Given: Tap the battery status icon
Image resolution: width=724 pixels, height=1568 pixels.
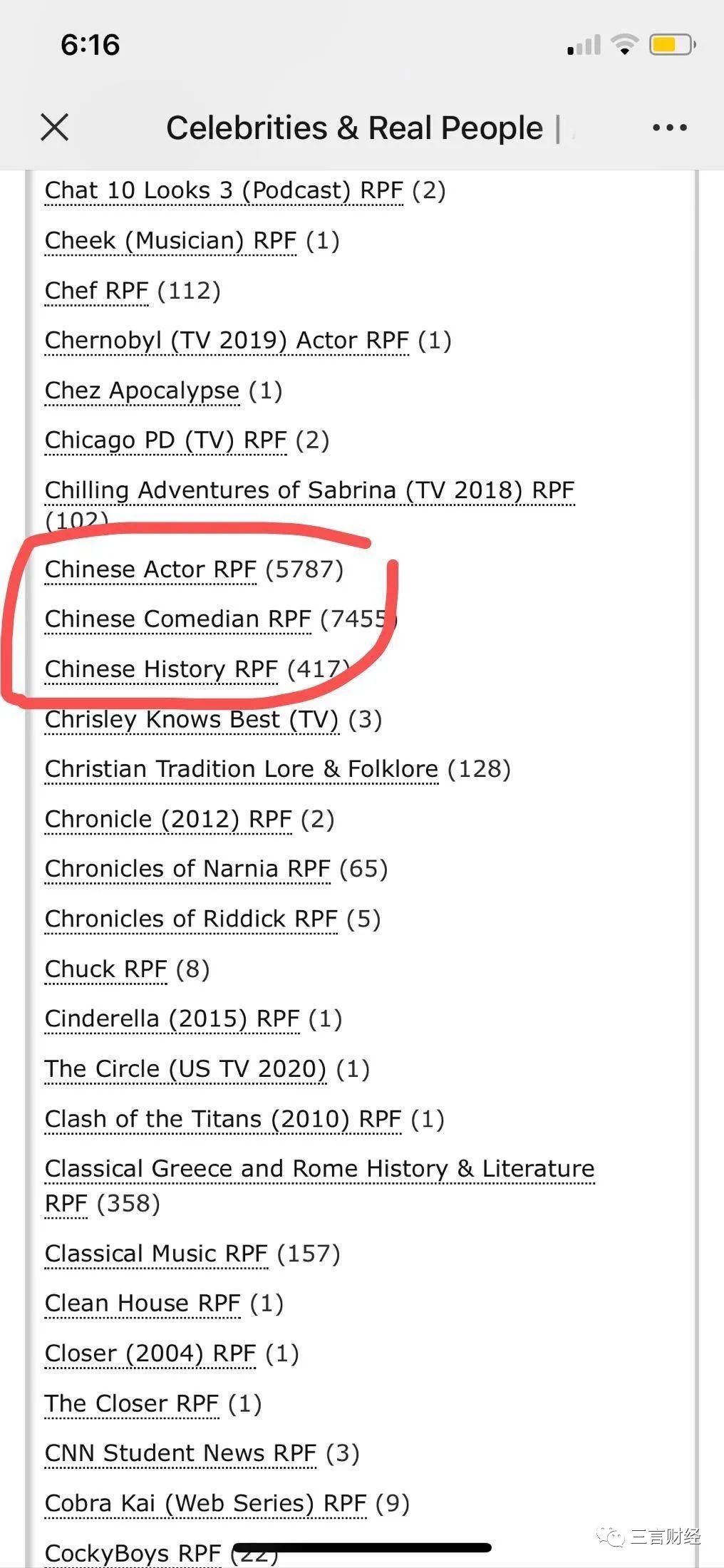Looking at the screenshot, I should (672, 45).
